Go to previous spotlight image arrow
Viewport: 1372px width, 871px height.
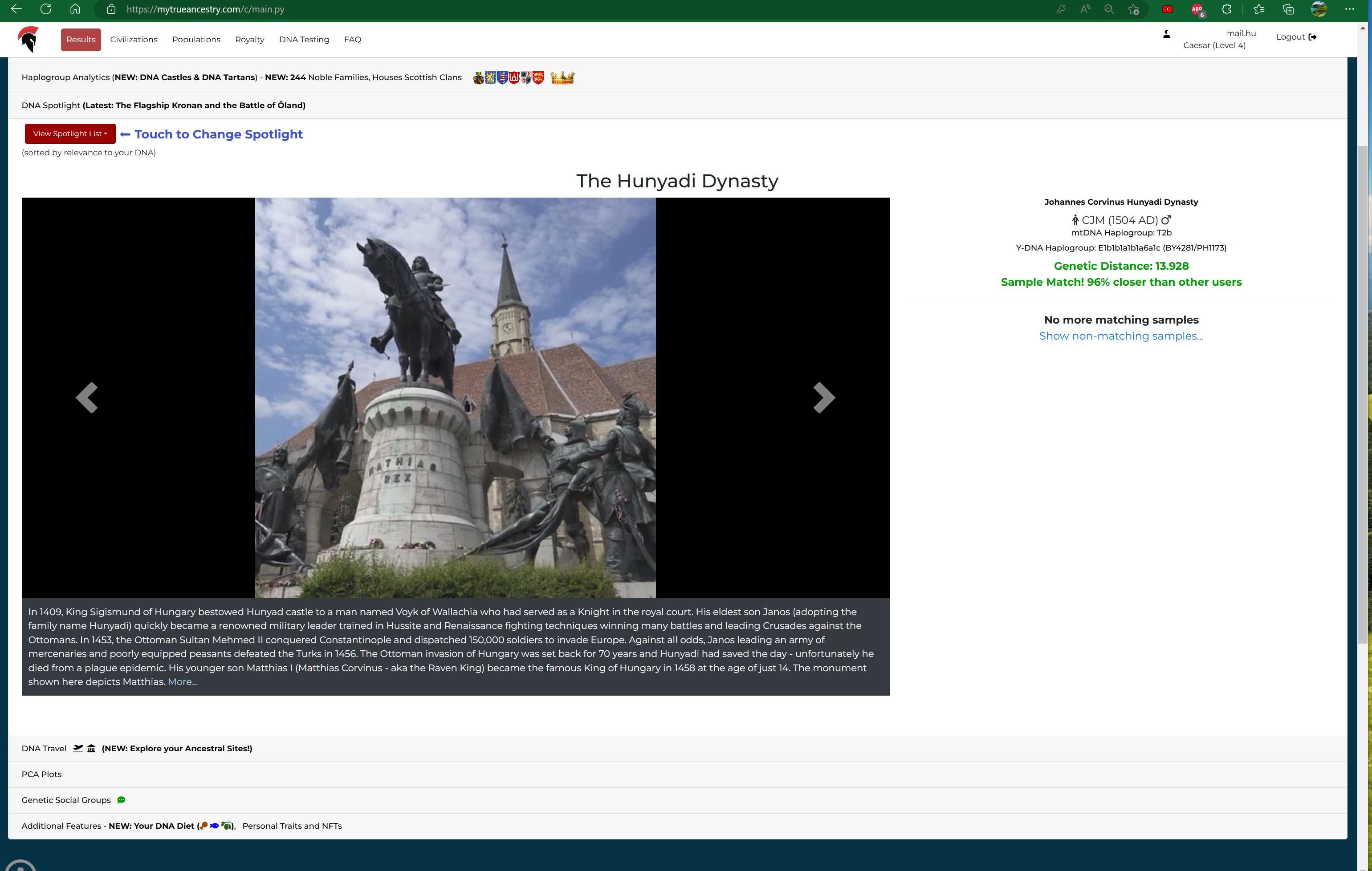[86, 397]
